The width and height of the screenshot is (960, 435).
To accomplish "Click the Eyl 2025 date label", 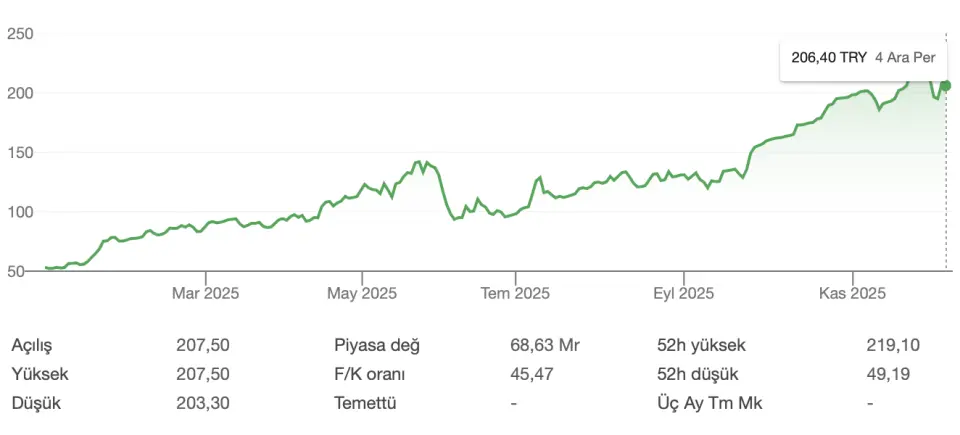I will coord(683,293).
